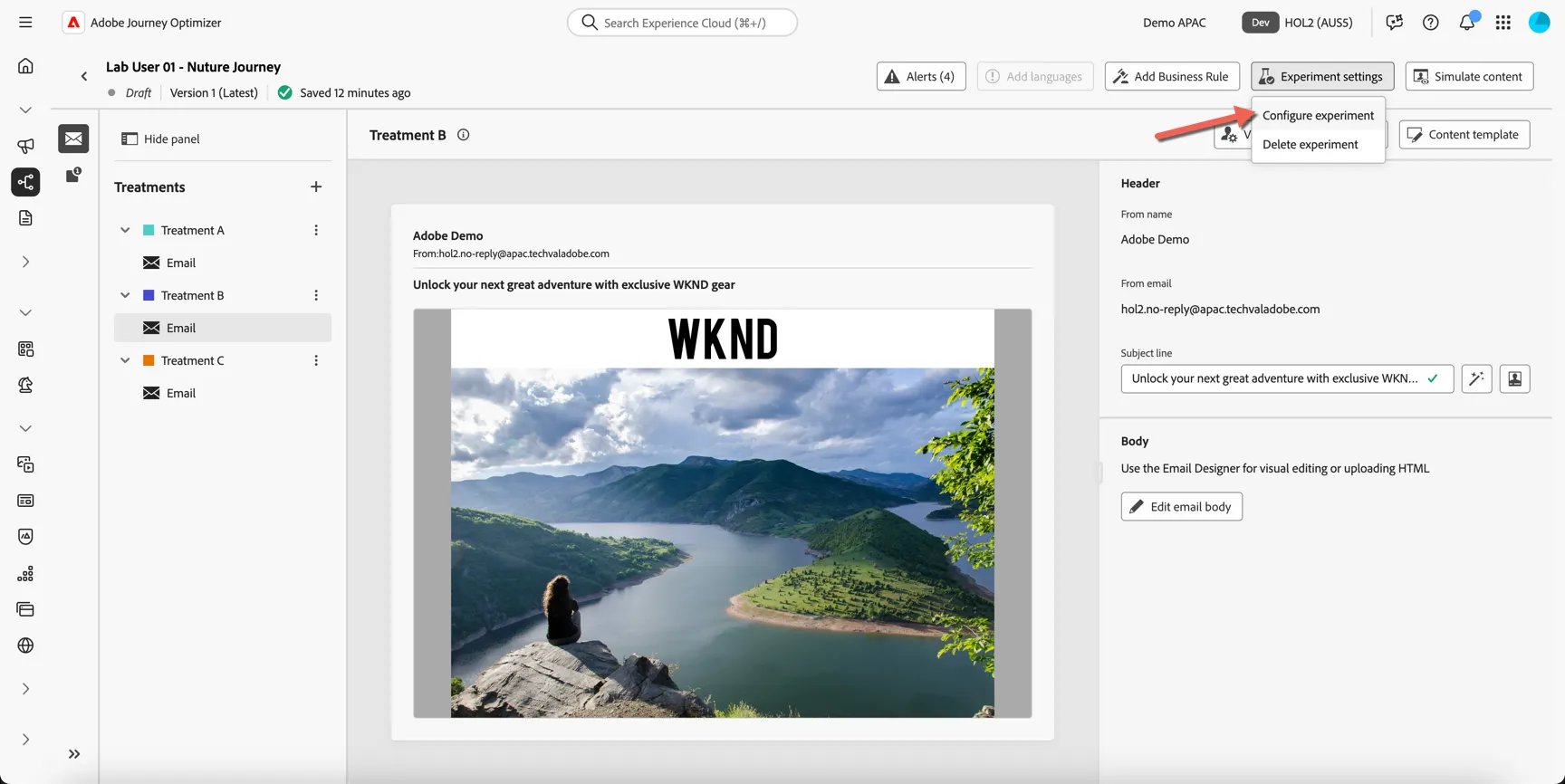Image resolution: width=1565 pixels, height=784 pixels.
Task: Open the notifications bell
Action: (1467, 23)
